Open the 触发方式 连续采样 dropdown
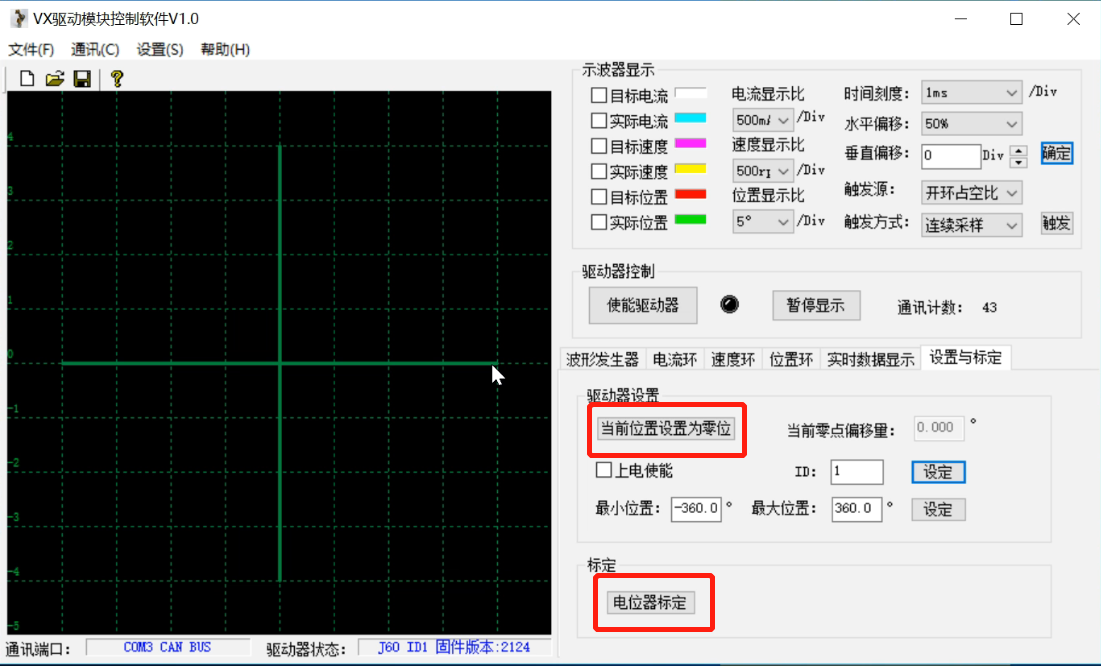The width and height of the screenshot is (1101, 666). (x=971, y=225)
